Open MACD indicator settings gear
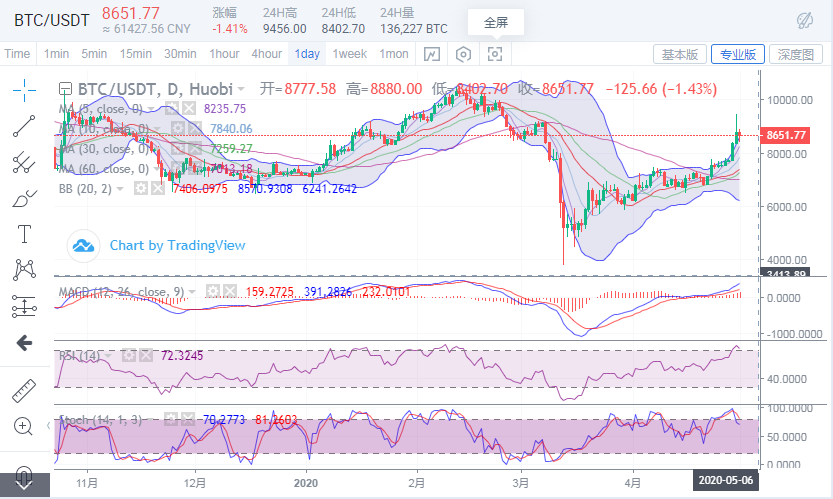Screen dimensions: 833x499 (x=212, y=291)
